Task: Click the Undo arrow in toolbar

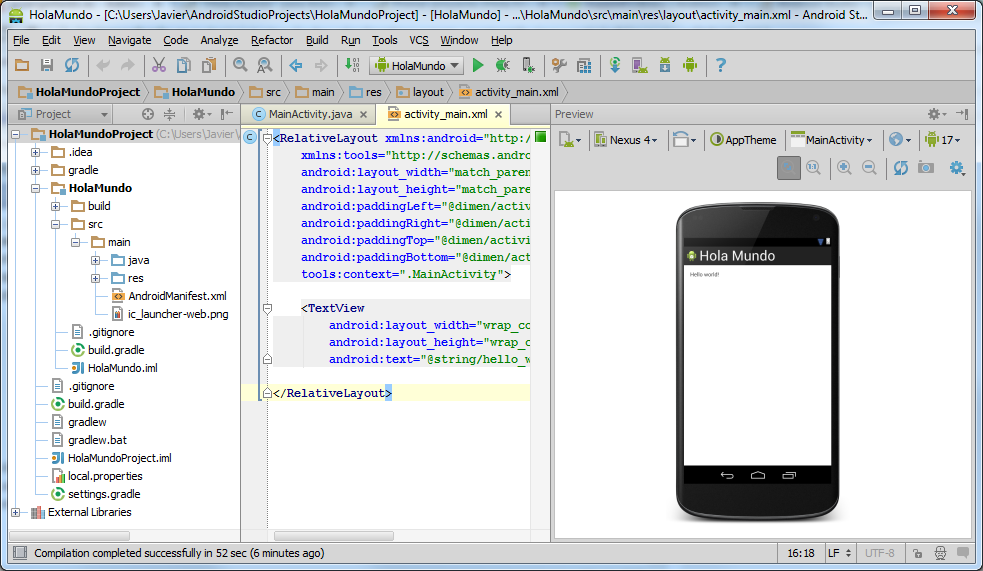Action: (x=102, y=65)
